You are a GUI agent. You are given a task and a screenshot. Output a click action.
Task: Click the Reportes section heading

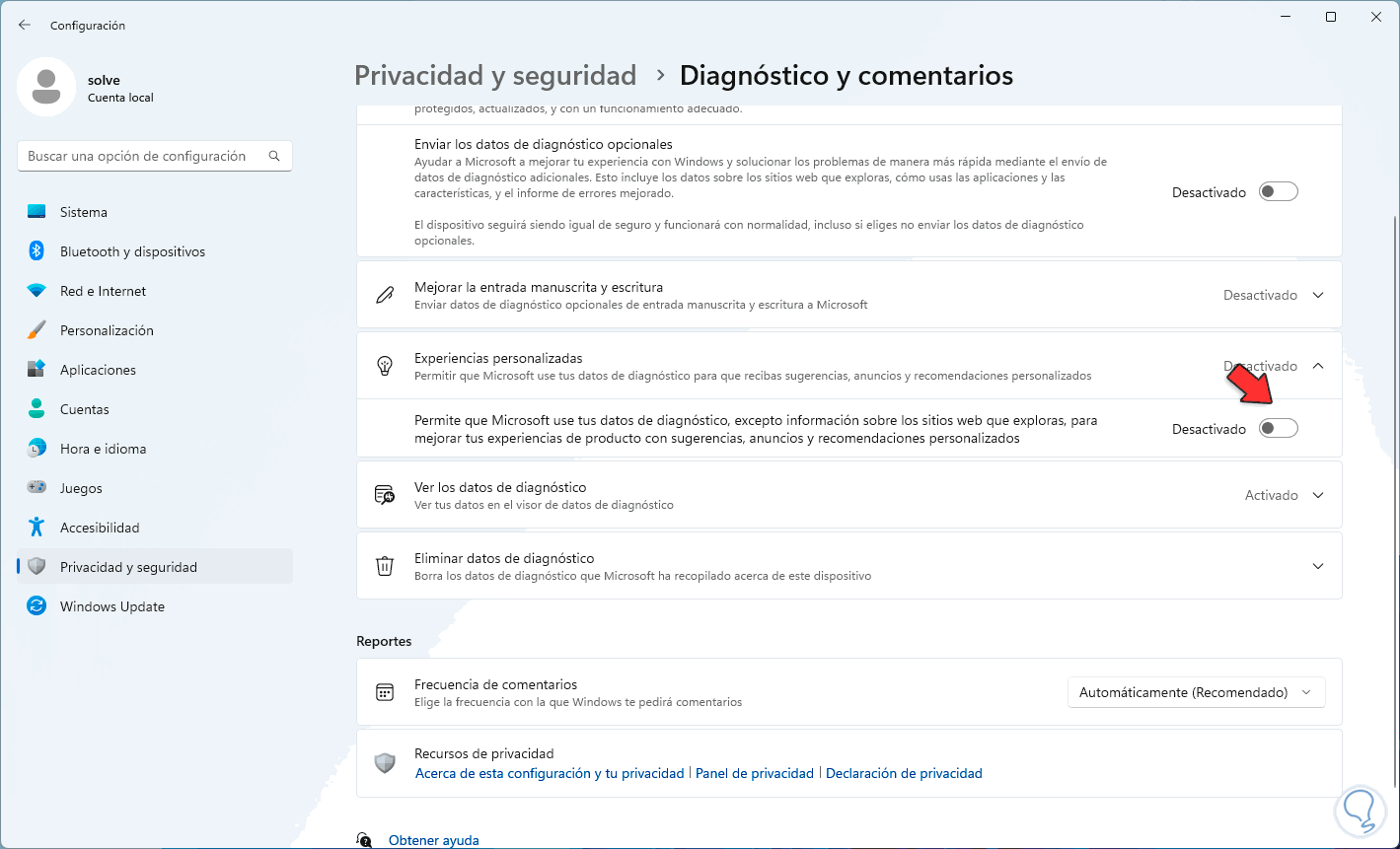click(384, 641)
